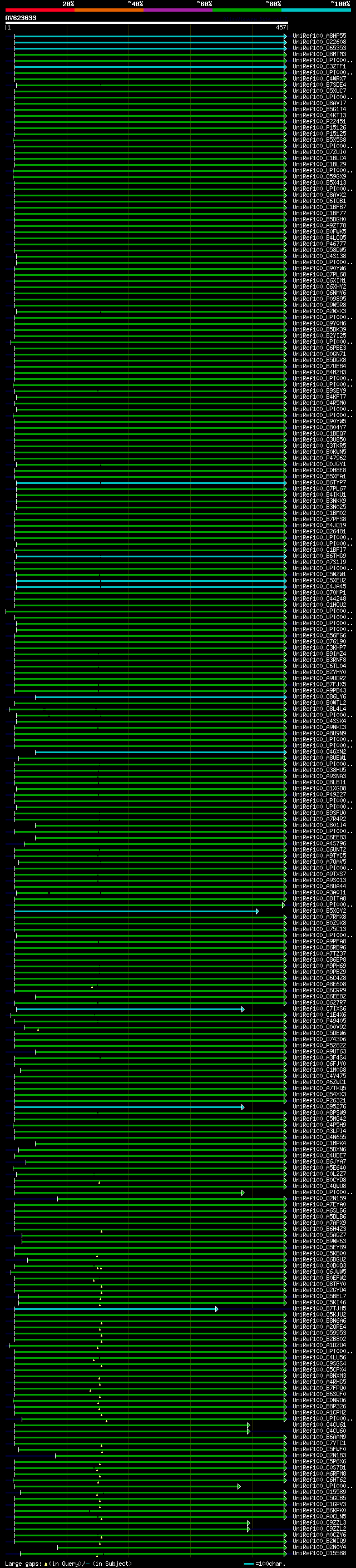Image resolution: width=356 pixels, height=1568 pixels.
Task: Click the UniRef100_B6AAM9 label
Action: pos(319,1437)
